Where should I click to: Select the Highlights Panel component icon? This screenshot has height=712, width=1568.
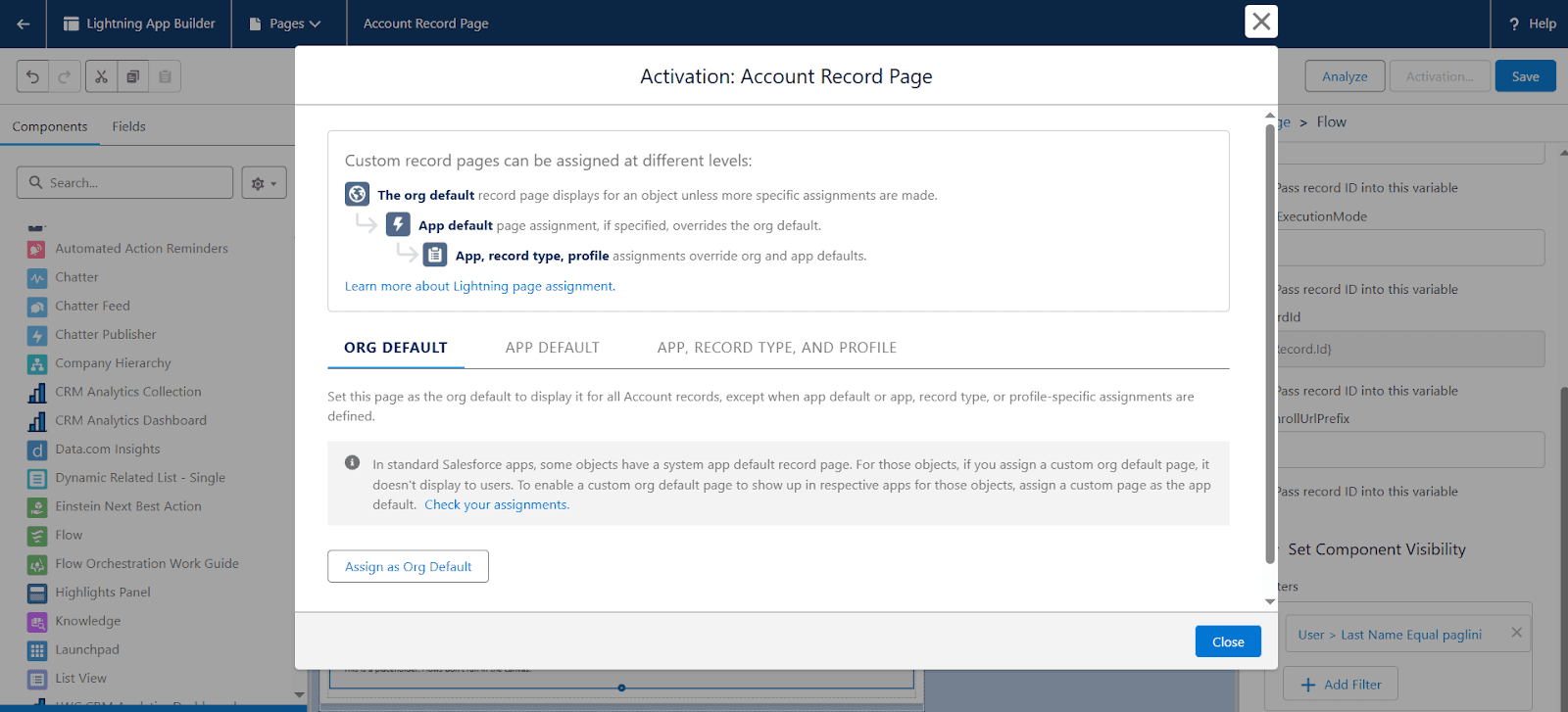click(x=37, y=593)
